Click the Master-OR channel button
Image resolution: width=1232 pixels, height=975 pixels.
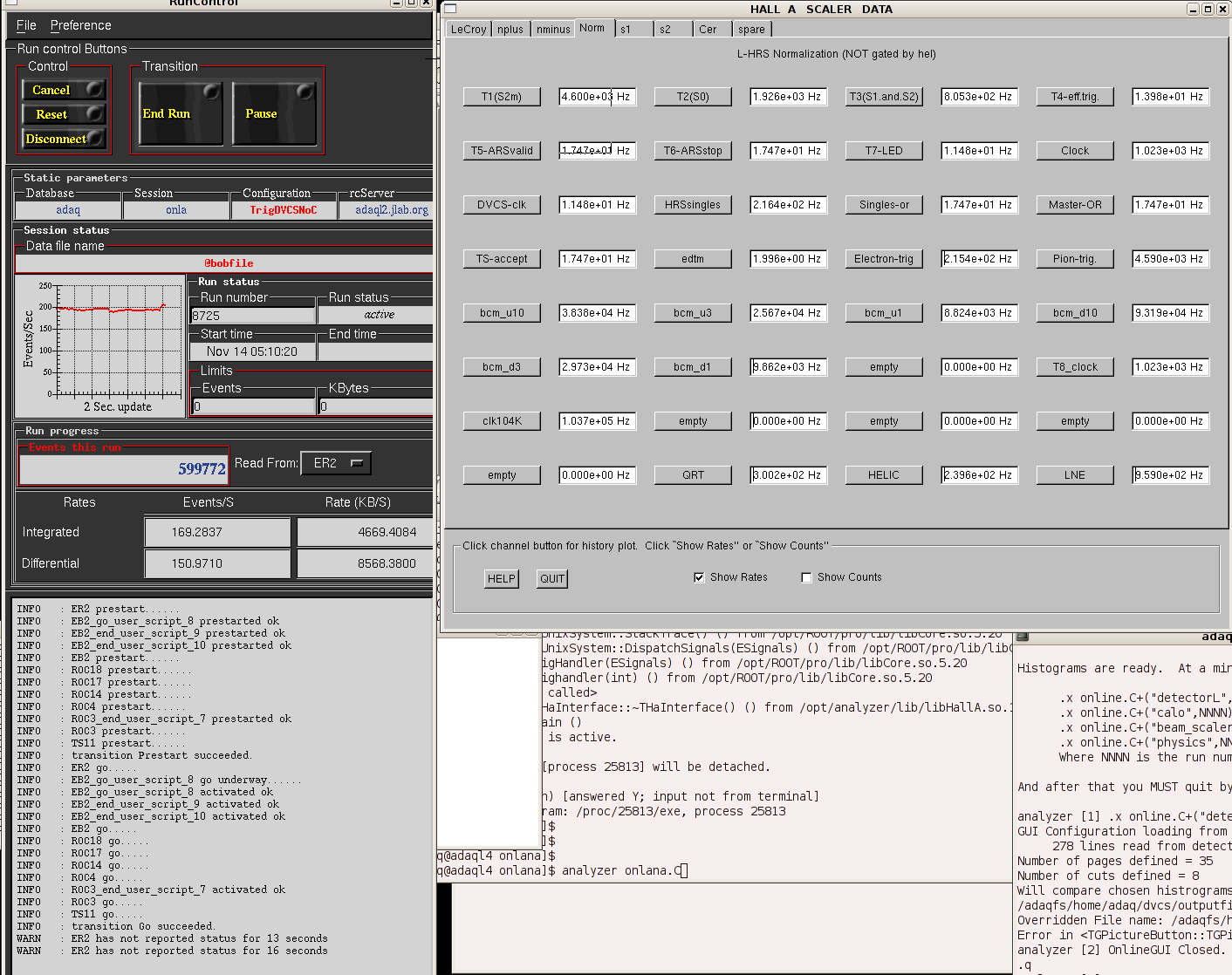pyautogui.click(x=1075, y=205)
